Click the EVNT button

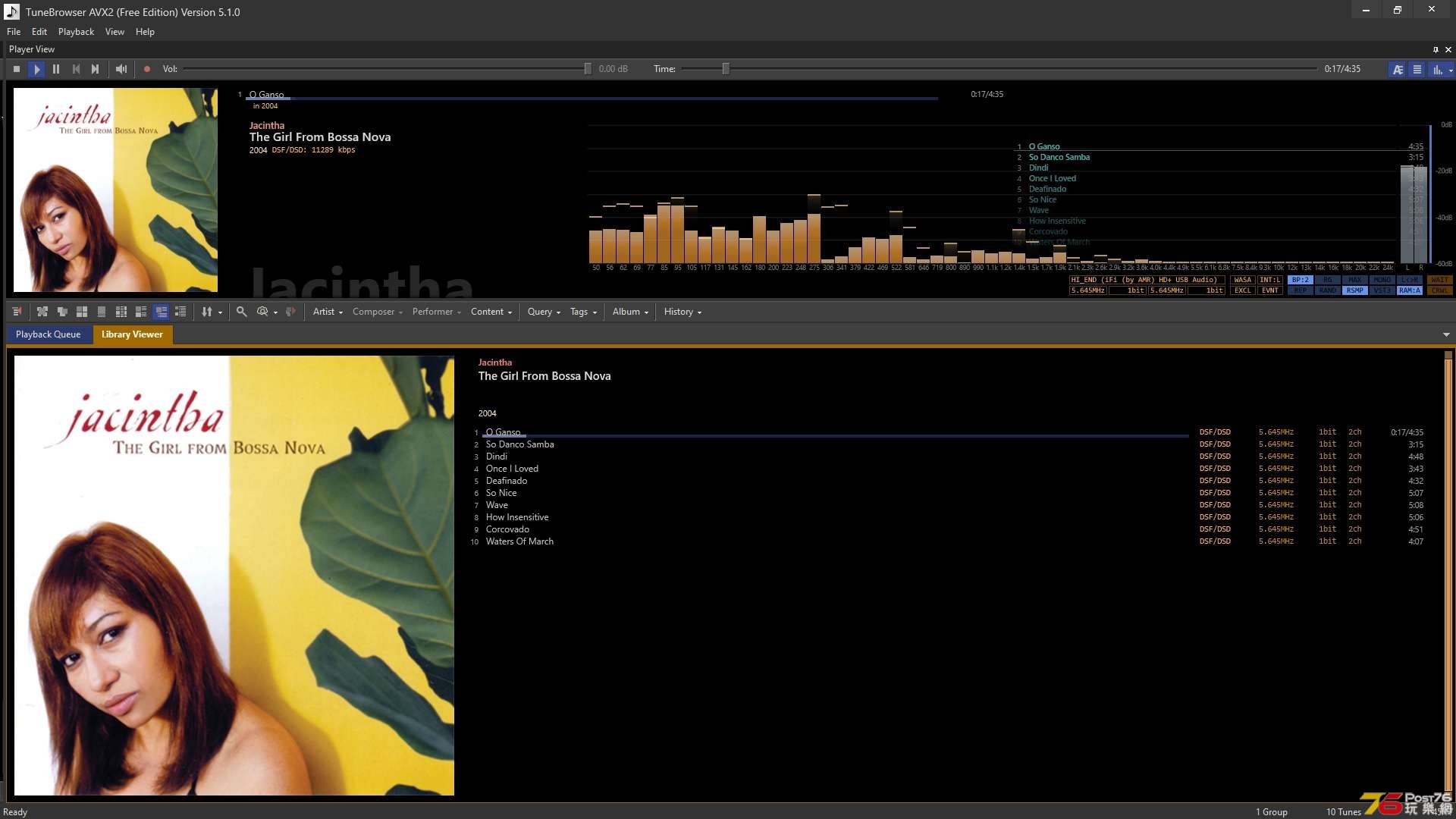[x=1270, y=290]
